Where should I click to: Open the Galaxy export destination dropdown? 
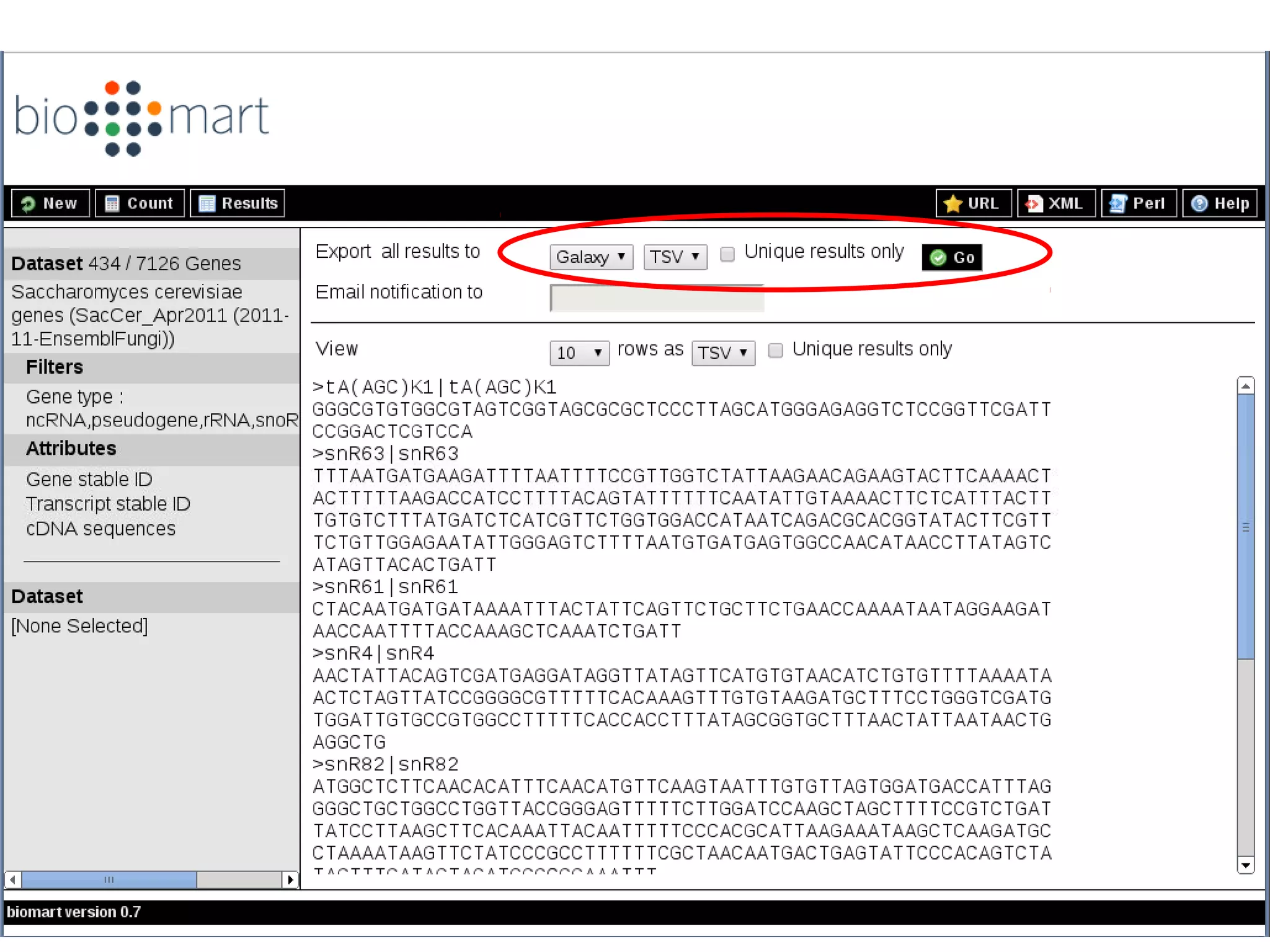click(591, 257)
